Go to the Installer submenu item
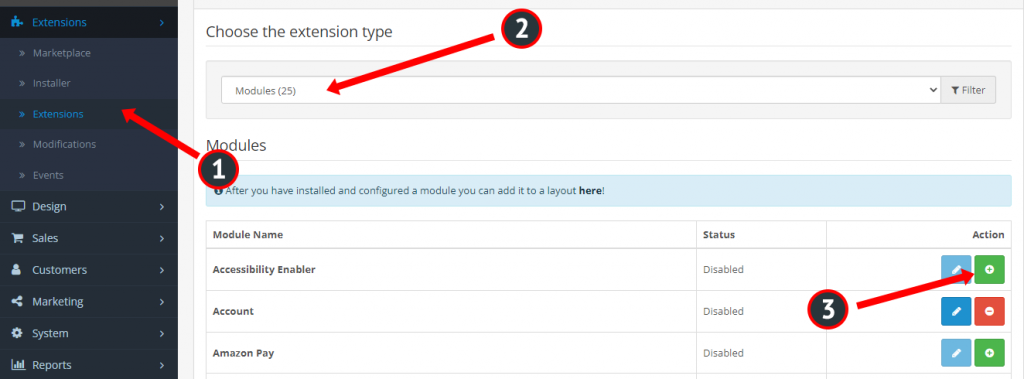Image resolution: width=1024 pixels, height=379 pixels. point(52,84)
